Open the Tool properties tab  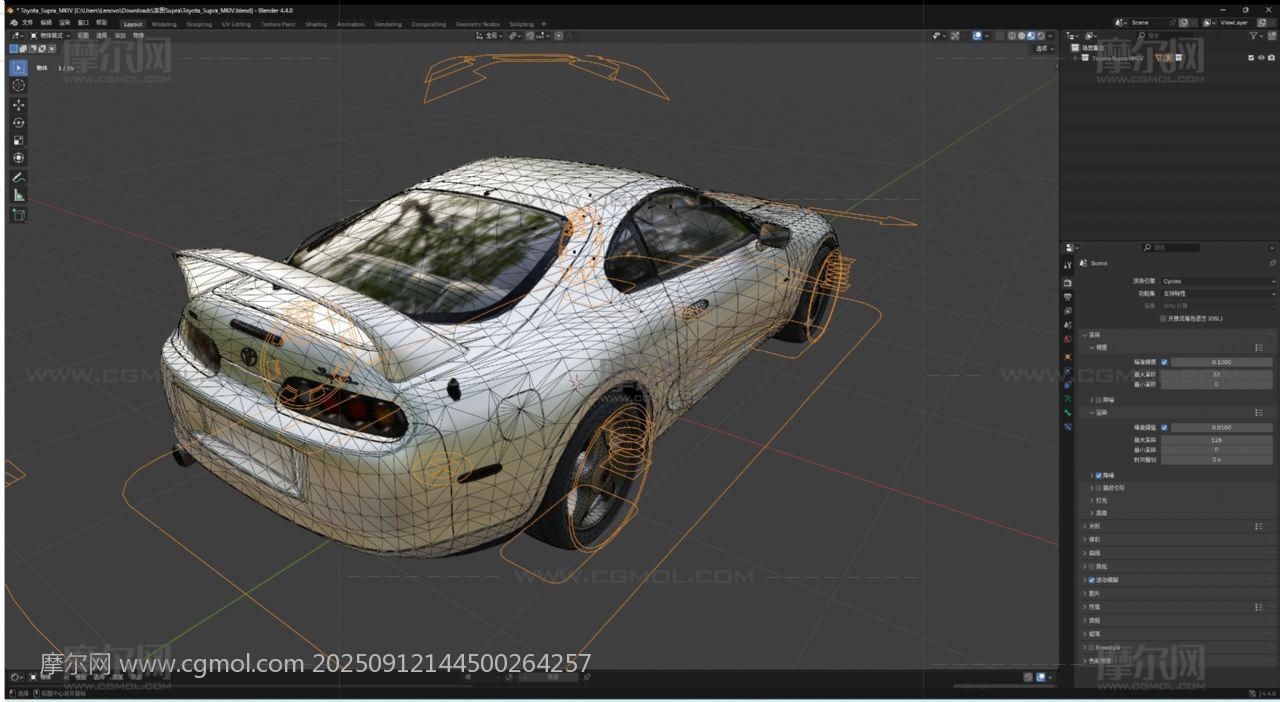(1068, 265)
